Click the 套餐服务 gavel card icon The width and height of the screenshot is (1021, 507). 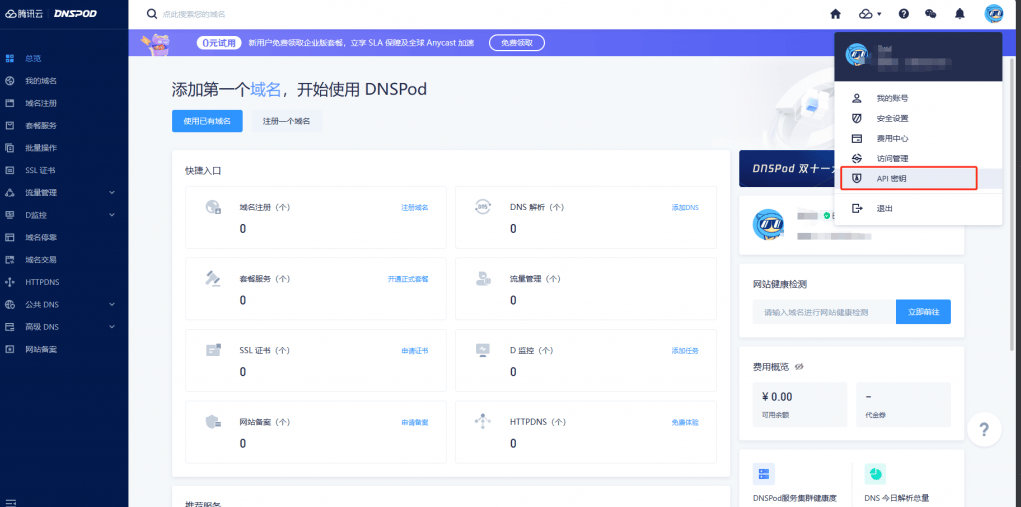[213, 279]
